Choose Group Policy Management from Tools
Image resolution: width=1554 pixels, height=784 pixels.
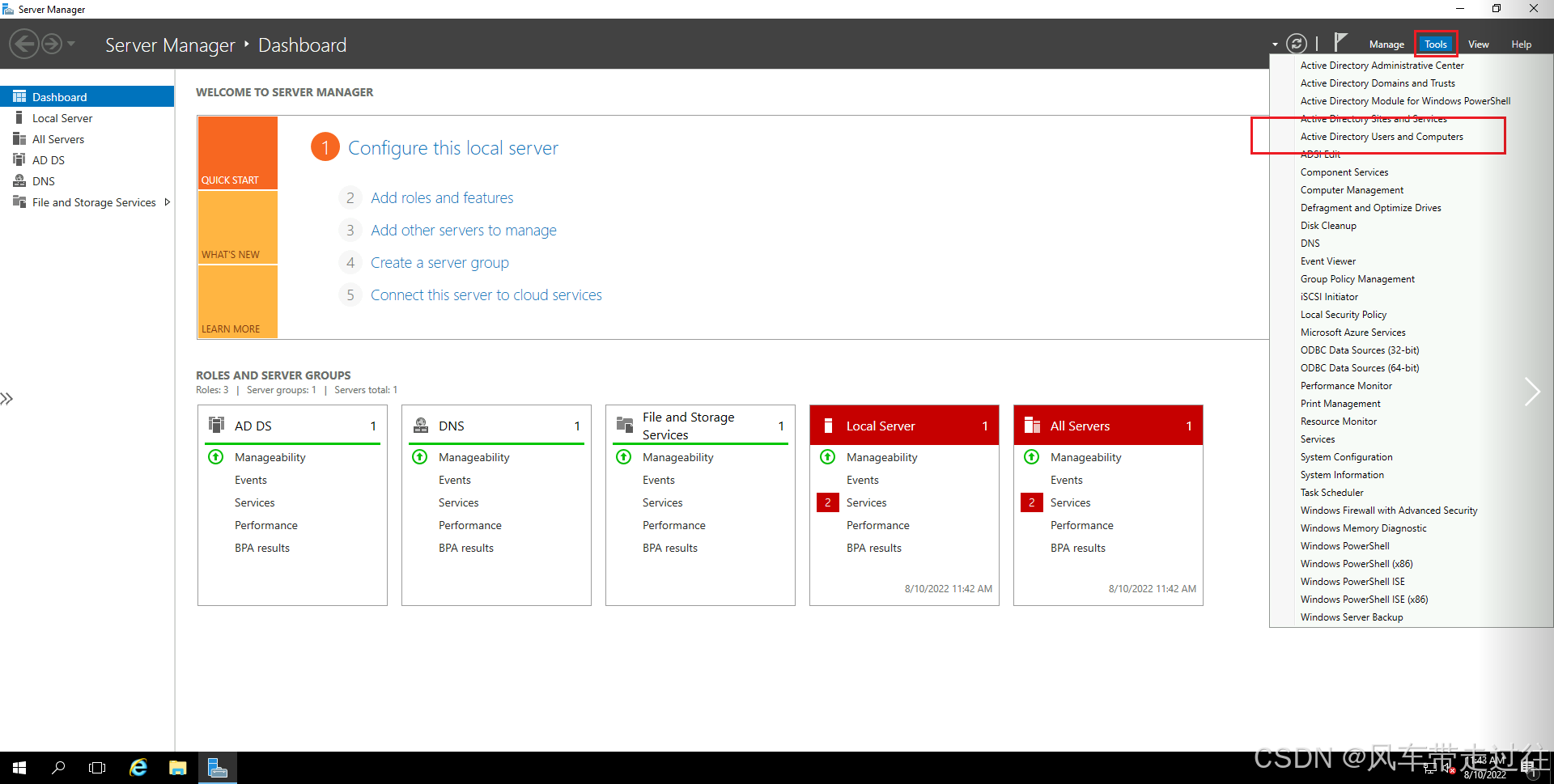(x=1357, y=279)
